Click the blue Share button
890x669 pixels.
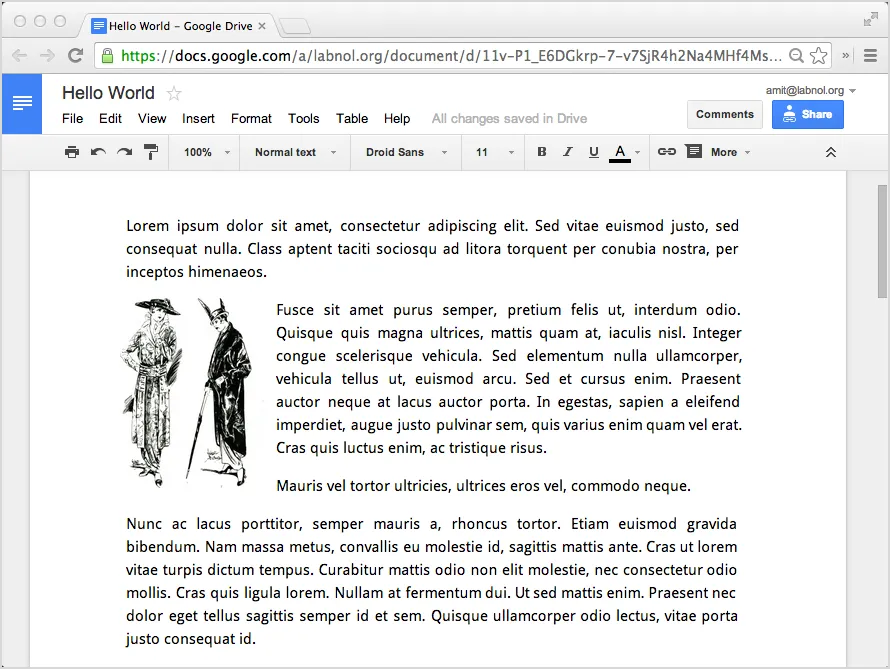tap(808, 114)
